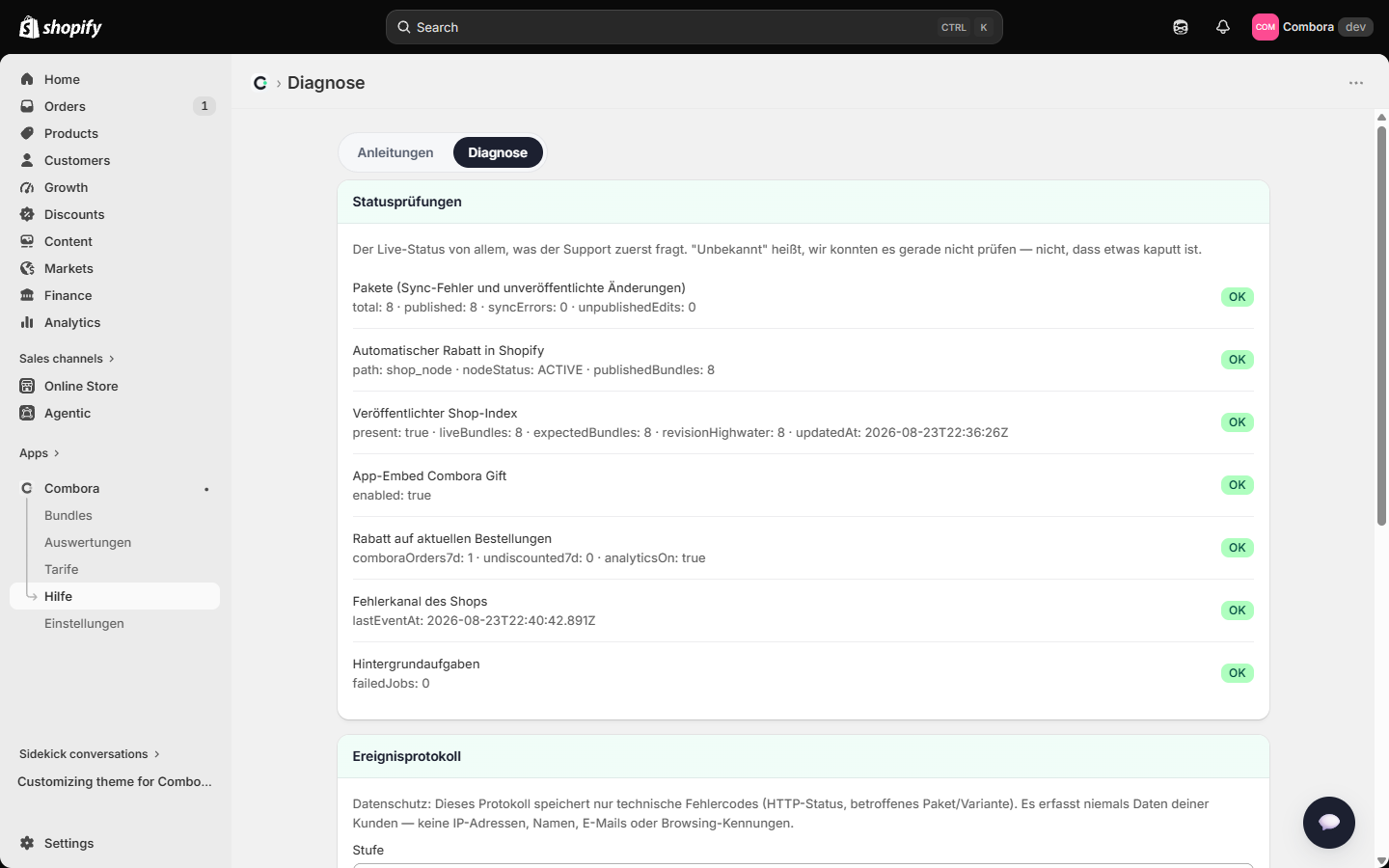The width and height of the screenshot is (1389, 868).
Task: Expand Sidekick conversations
Action: [90, 754]
